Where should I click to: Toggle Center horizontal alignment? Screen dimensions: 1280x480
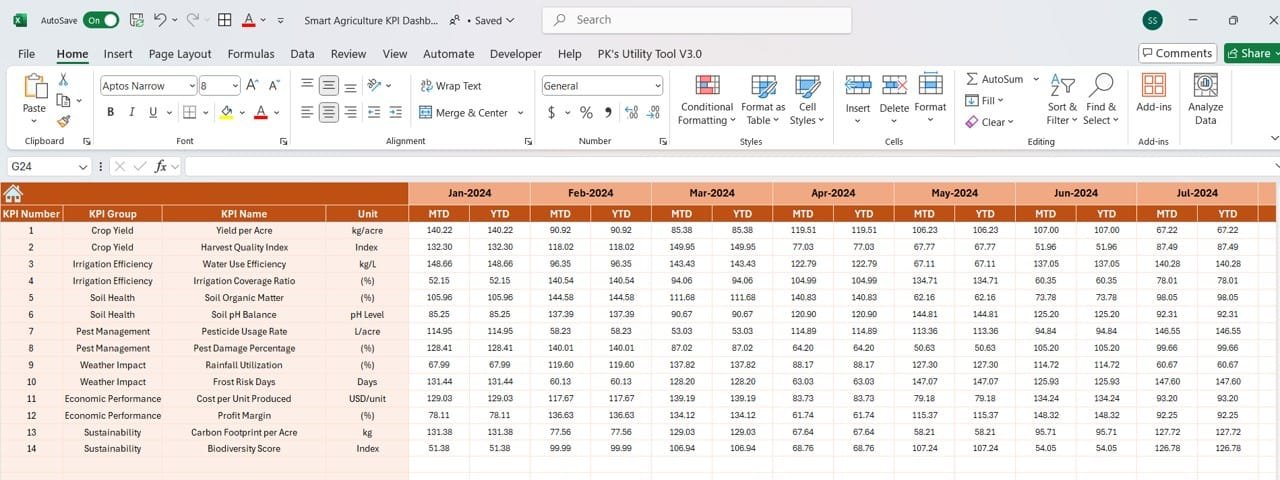tap(329, 113)
